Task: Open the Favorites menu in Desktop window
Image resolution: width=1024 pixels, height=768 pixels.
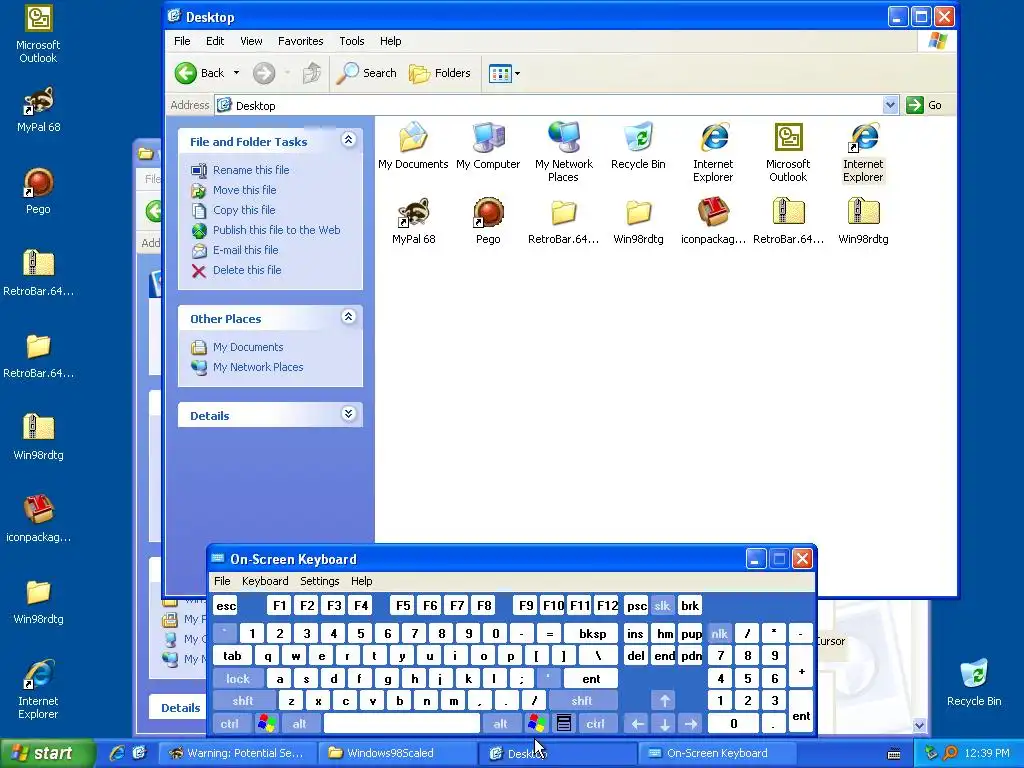Action: point(300,41)
